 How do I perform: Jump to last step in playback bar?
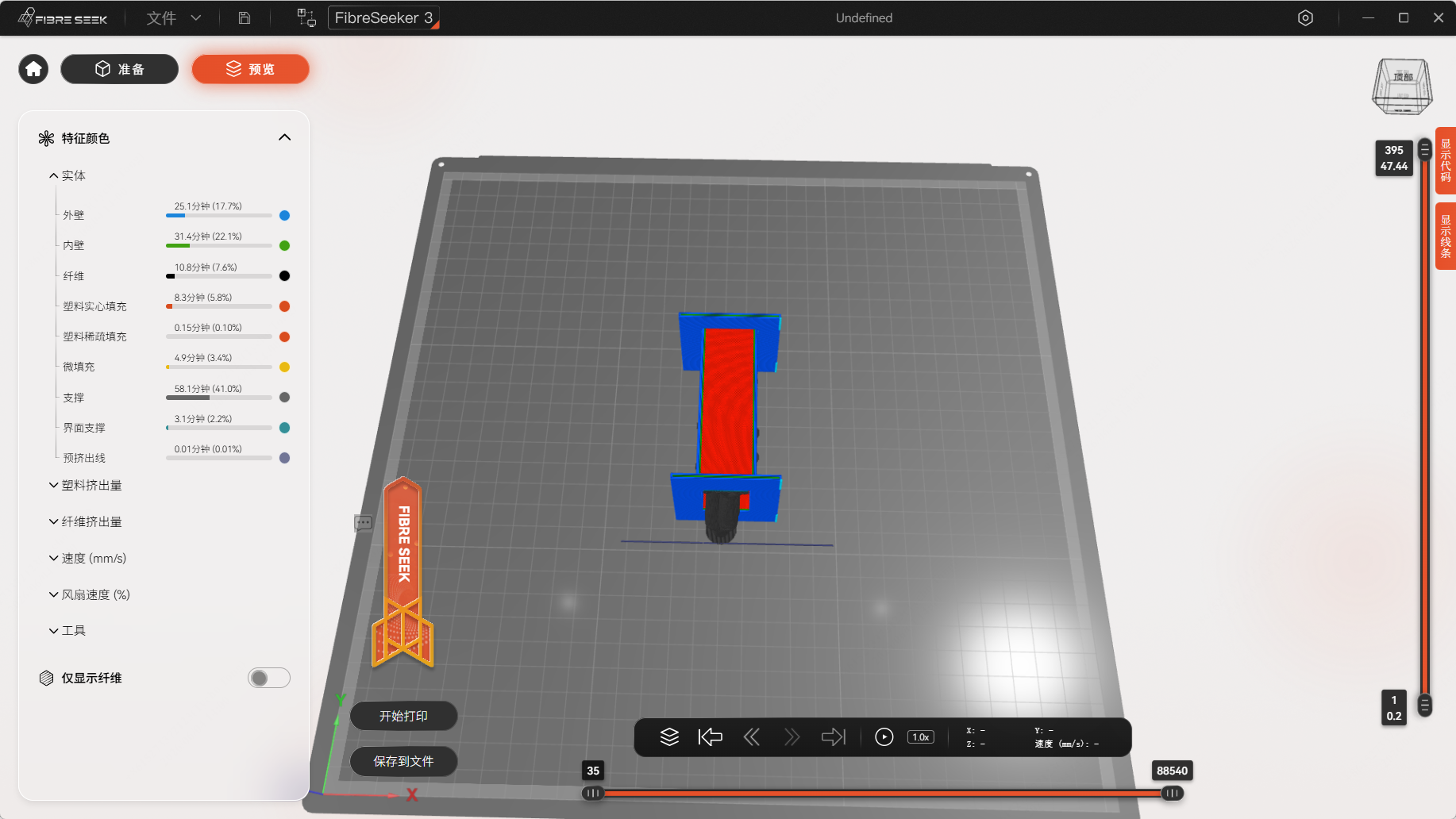point(834,737)
